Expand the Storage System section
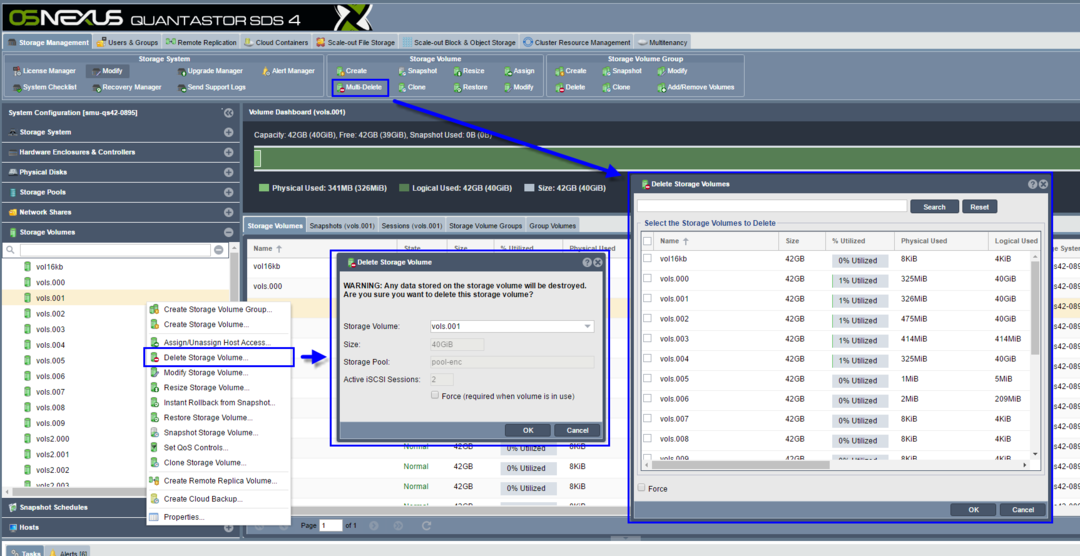This screenshot has width=1080, height=556. (229, 132)
